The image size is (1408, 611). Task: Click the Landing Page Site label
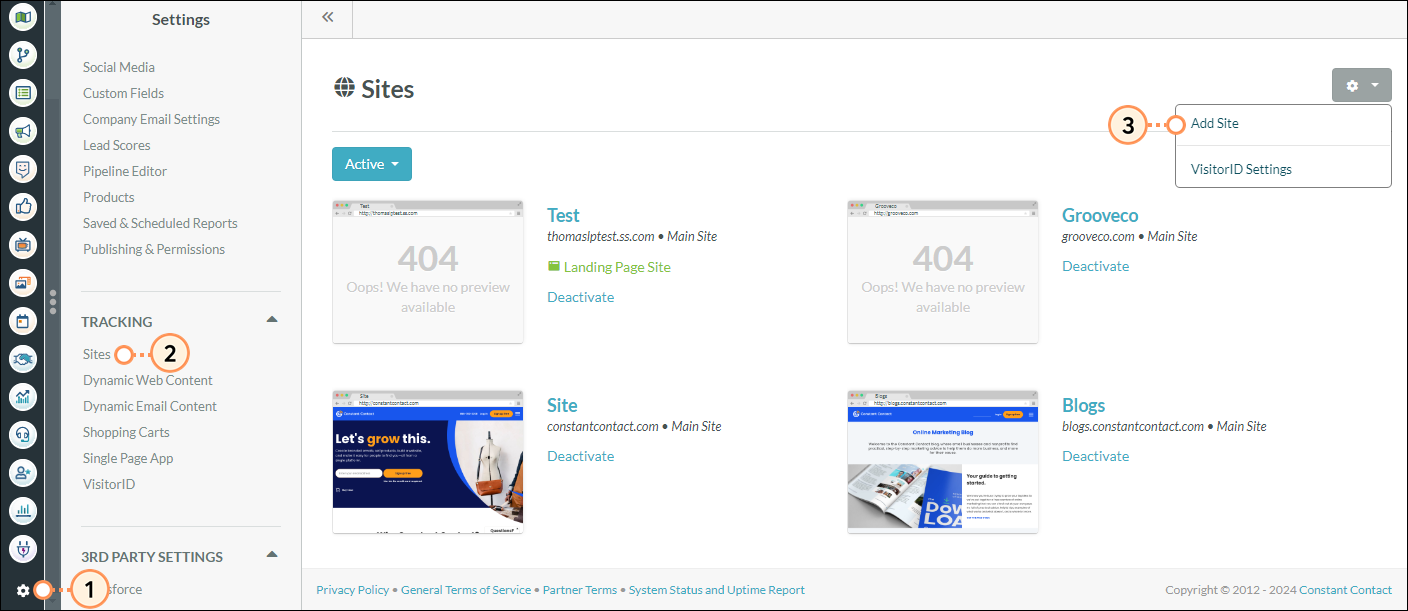tap(617, 267)
